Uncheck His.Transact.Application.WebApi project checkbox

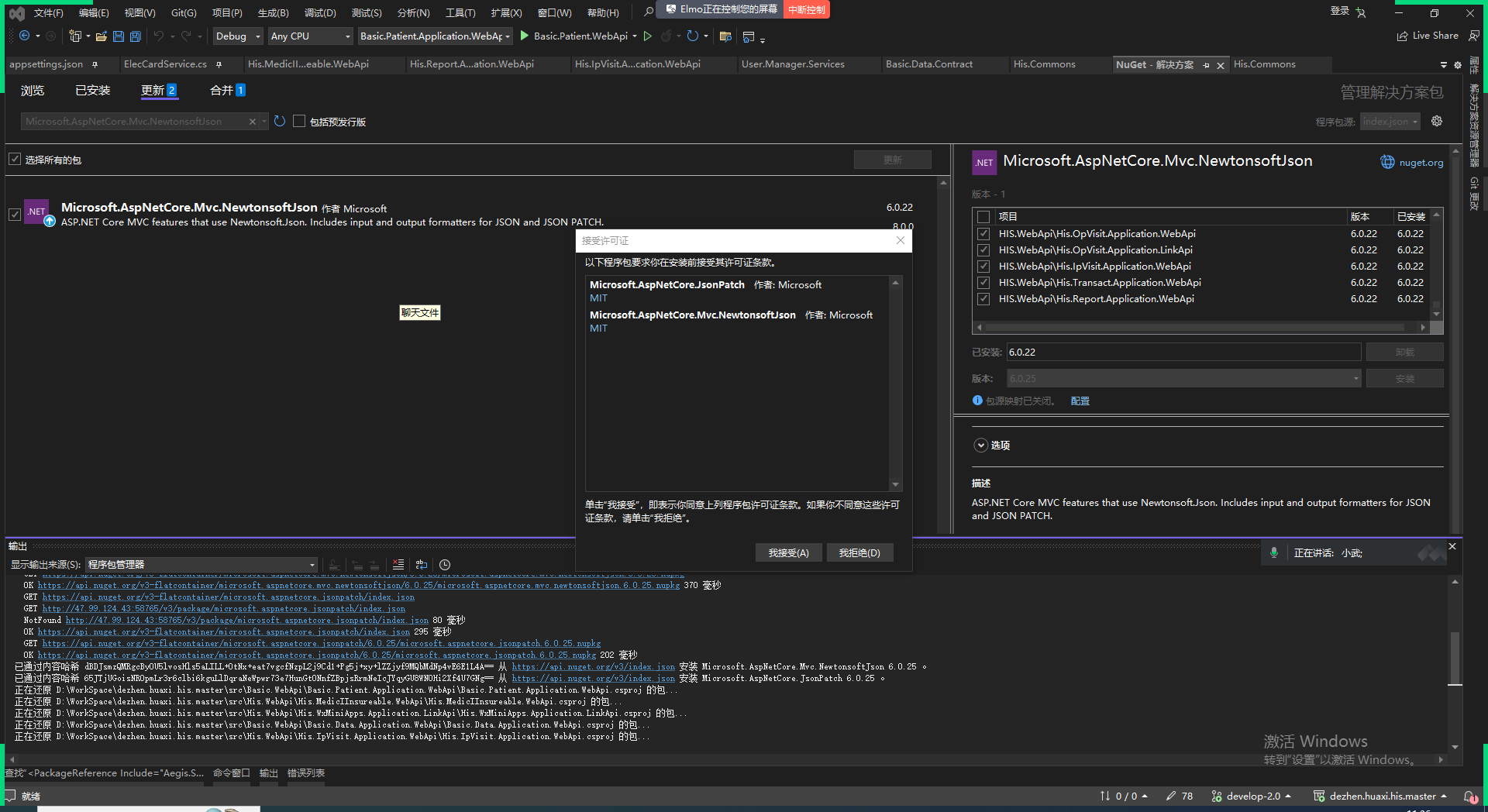tap(983, 282)
